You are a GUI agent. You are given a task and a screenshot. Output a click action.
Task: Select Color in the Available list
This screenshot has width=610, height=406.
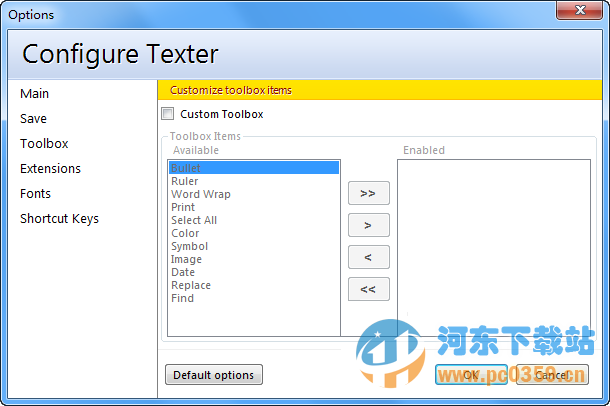pyautogui.click(x=254, y=233)
